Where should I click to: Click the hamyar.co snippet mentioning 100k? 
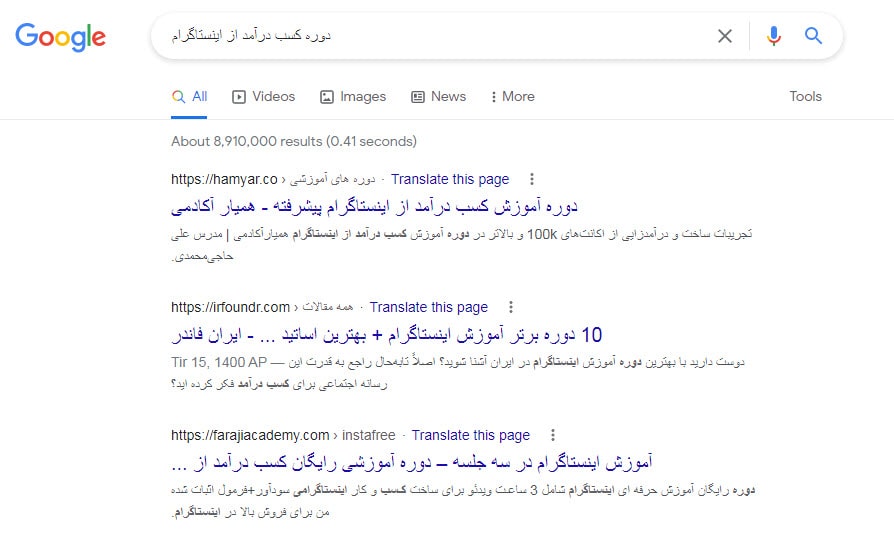click(x=462, y=245)
